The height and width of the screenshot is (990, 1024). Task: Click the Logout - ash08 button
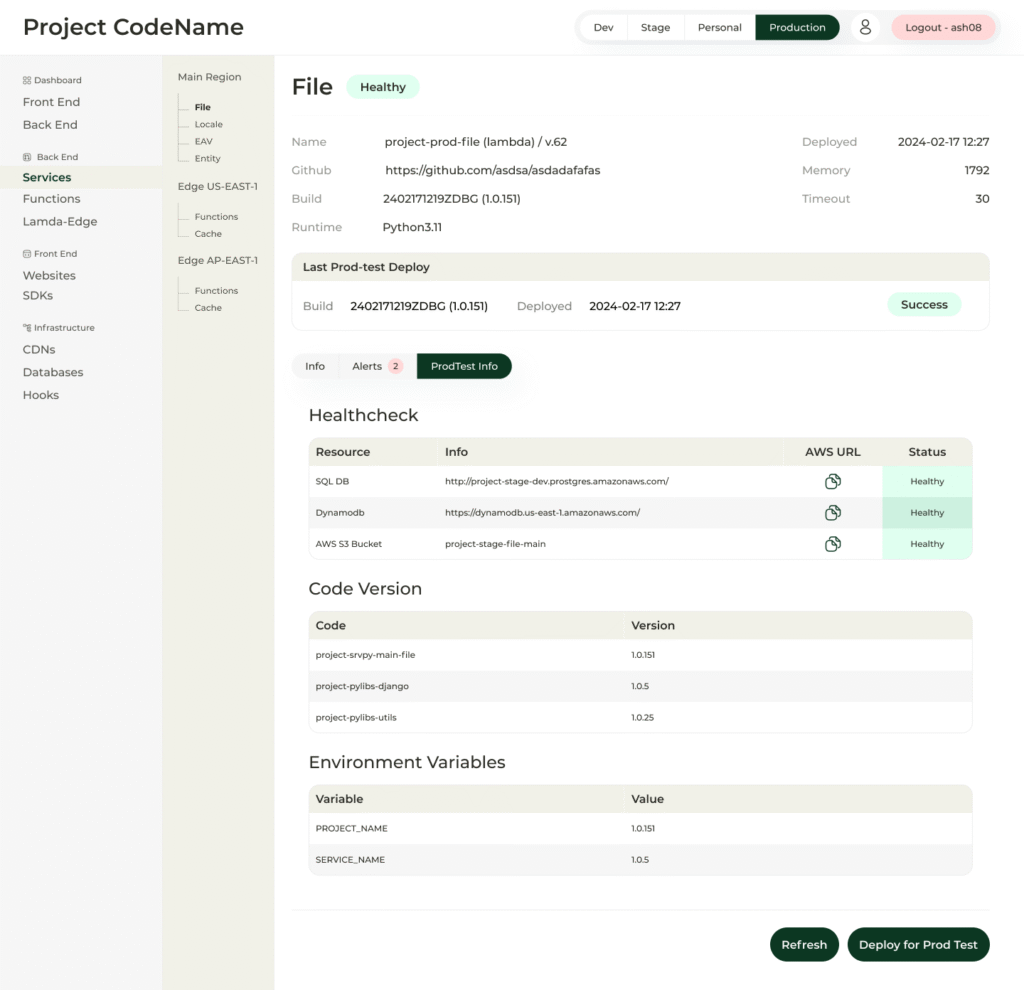tap(943, 28)
